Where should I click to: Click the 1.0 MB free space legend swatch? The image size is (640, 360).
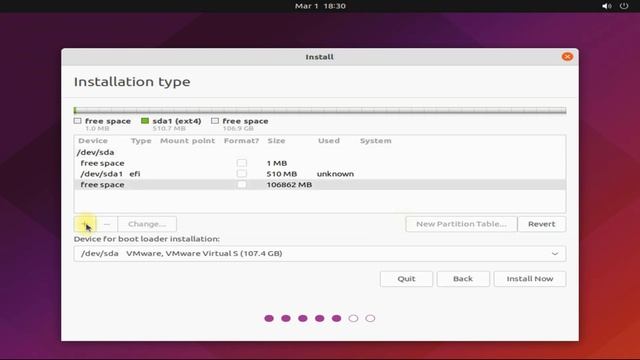pyautogui.click(x=78, y=121)
